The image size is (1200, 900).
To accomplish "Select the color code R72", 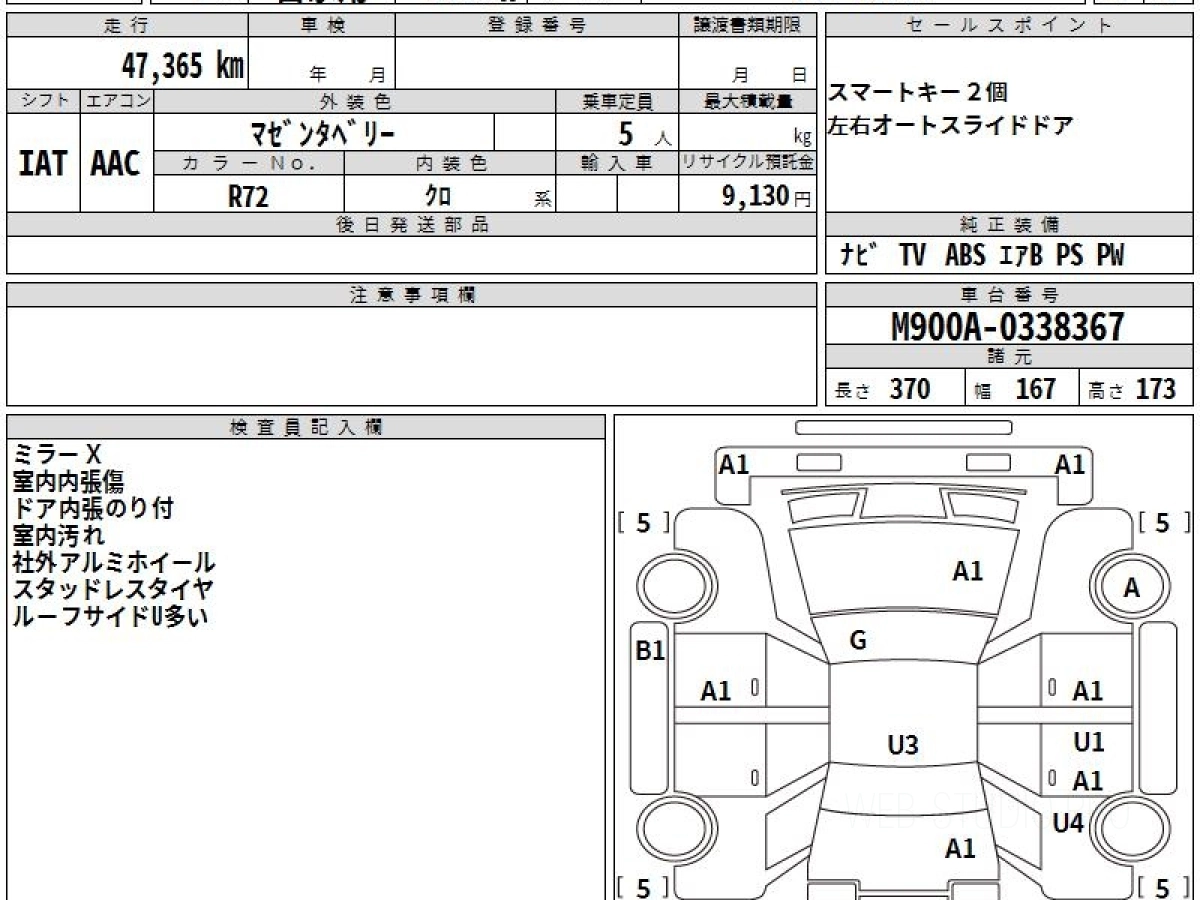I will coord(248,196).
